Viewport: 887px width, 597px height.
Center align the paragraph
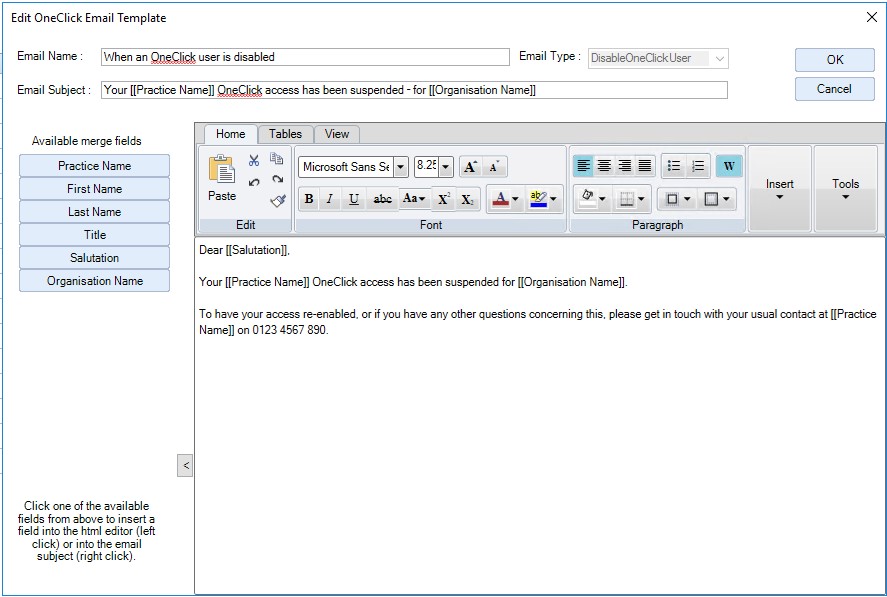coord(604,166)
